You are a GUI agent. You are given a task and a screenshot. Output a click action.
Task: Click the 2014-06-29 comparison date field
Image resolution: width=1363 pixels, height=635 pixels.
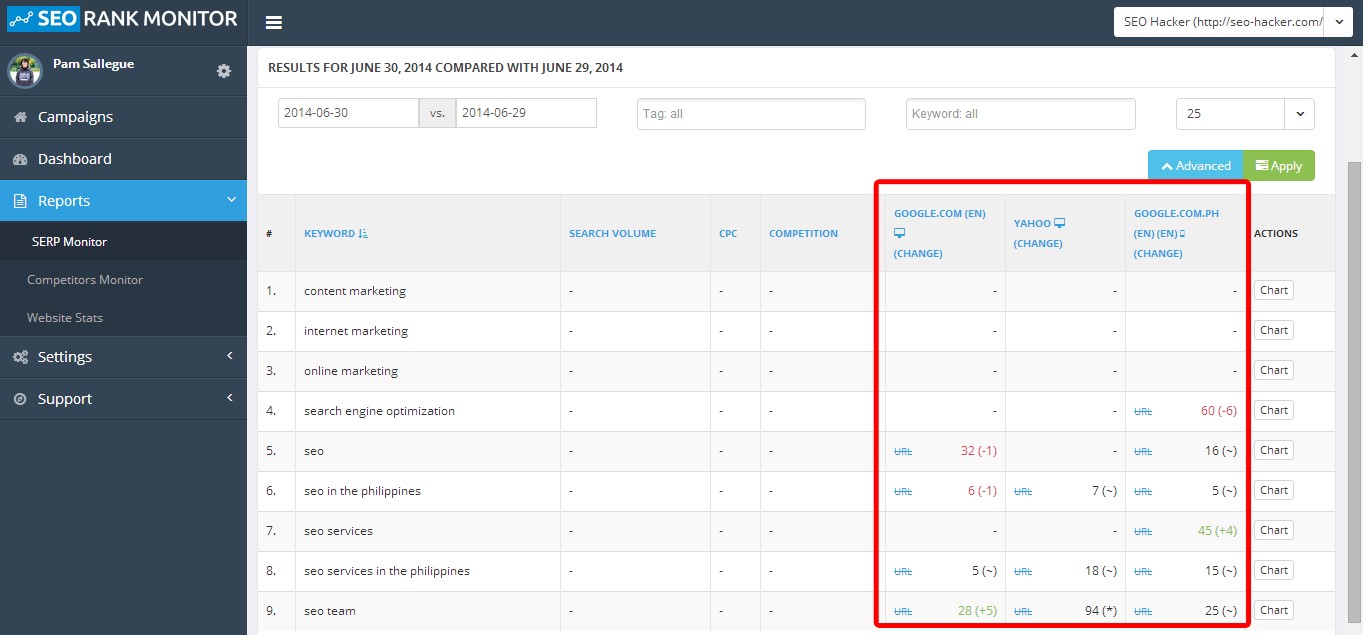526,113
